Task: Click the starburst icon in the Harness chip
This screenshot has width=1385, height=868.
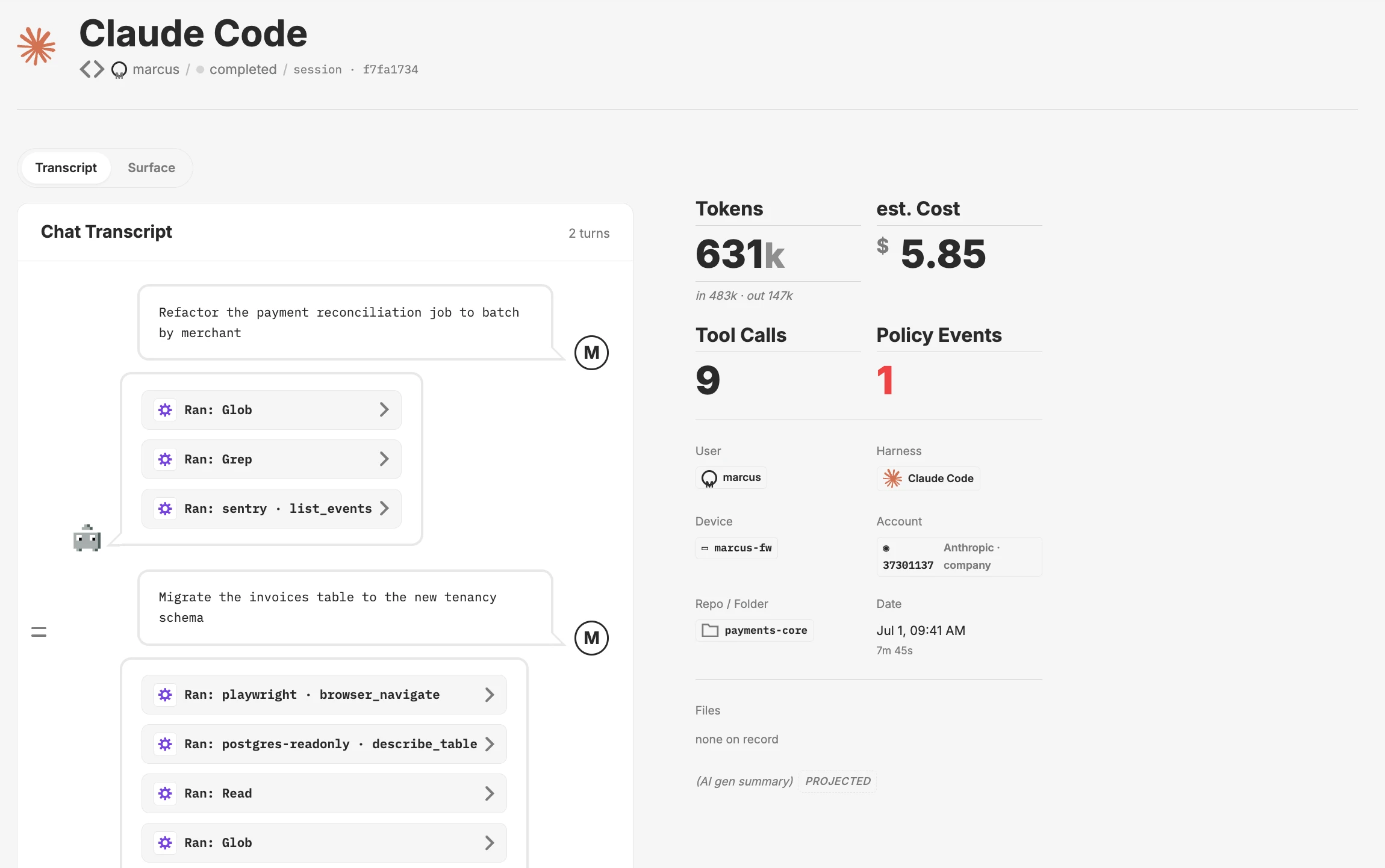Action: pyautogui.click(x=892, y=479)
